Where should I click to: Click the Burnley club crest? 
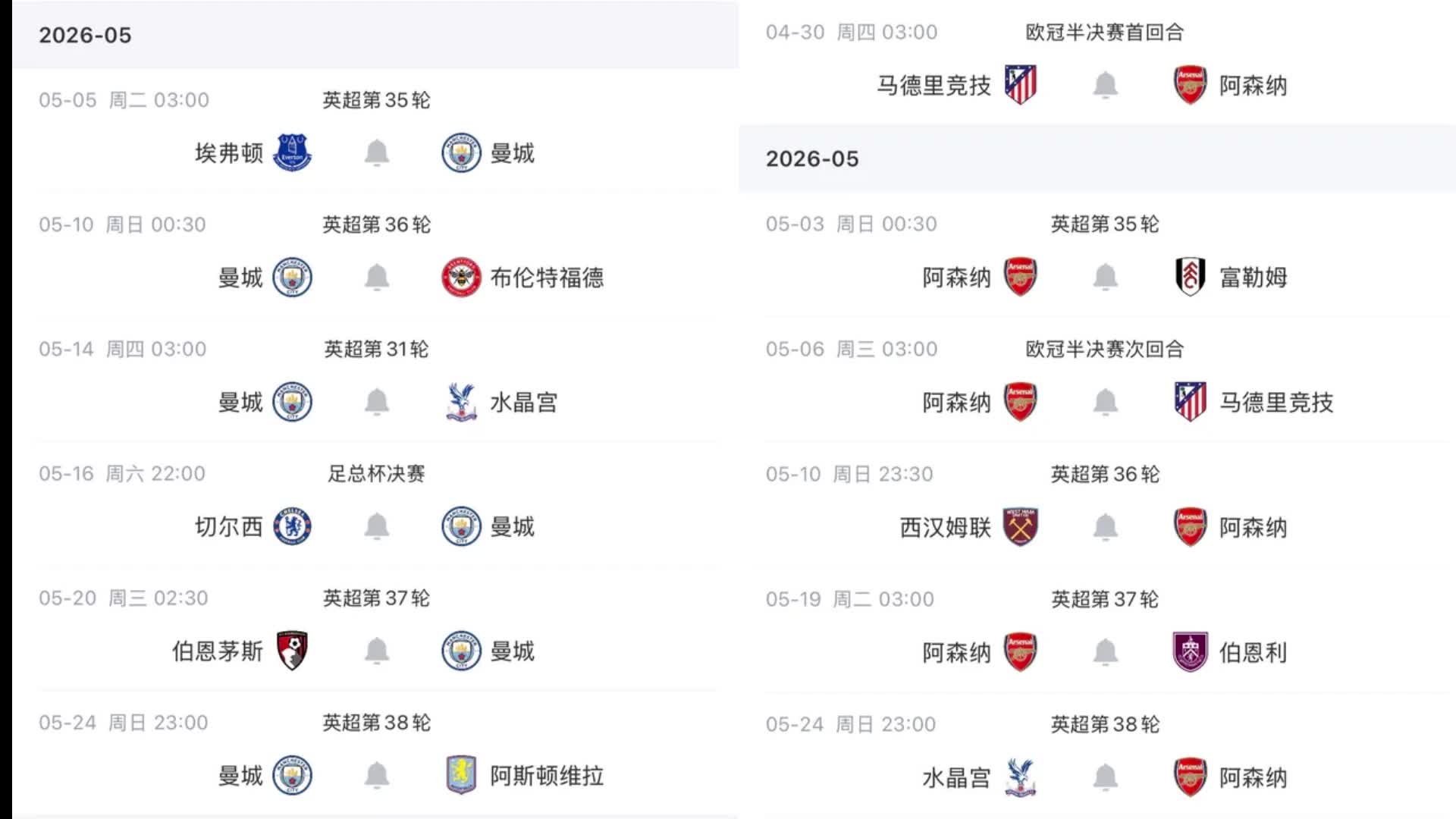click(1190, 652)
